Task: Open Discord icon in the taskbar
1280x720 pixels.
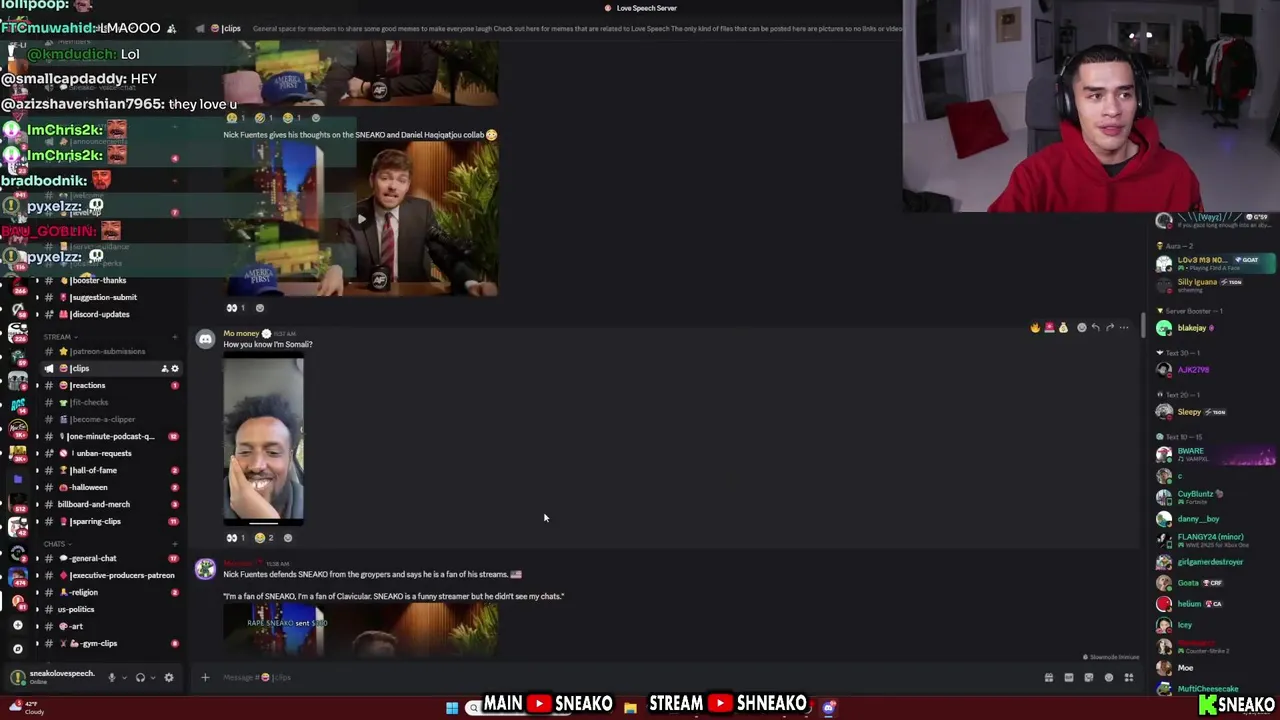Action: (x=829, y=708)
